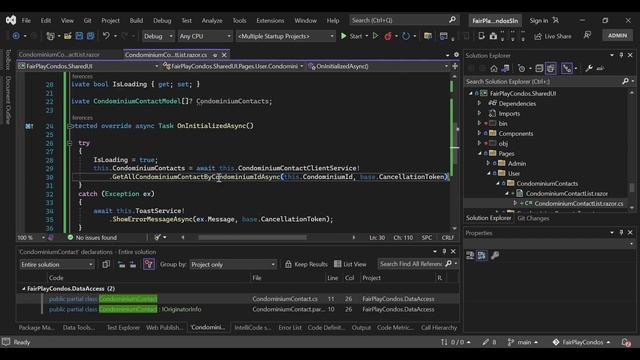Click the Save icon in toolbar

pos(79,36)
